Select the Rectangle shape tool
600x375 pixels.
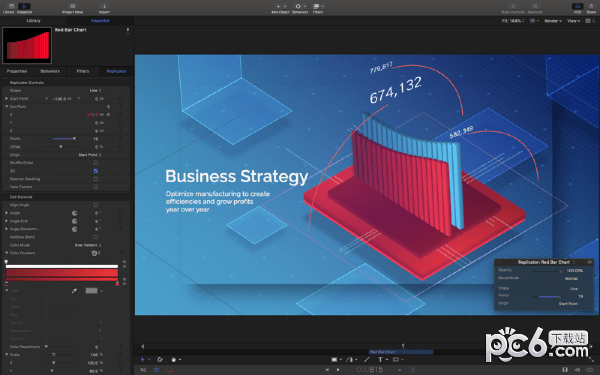[x=334, y=360]
